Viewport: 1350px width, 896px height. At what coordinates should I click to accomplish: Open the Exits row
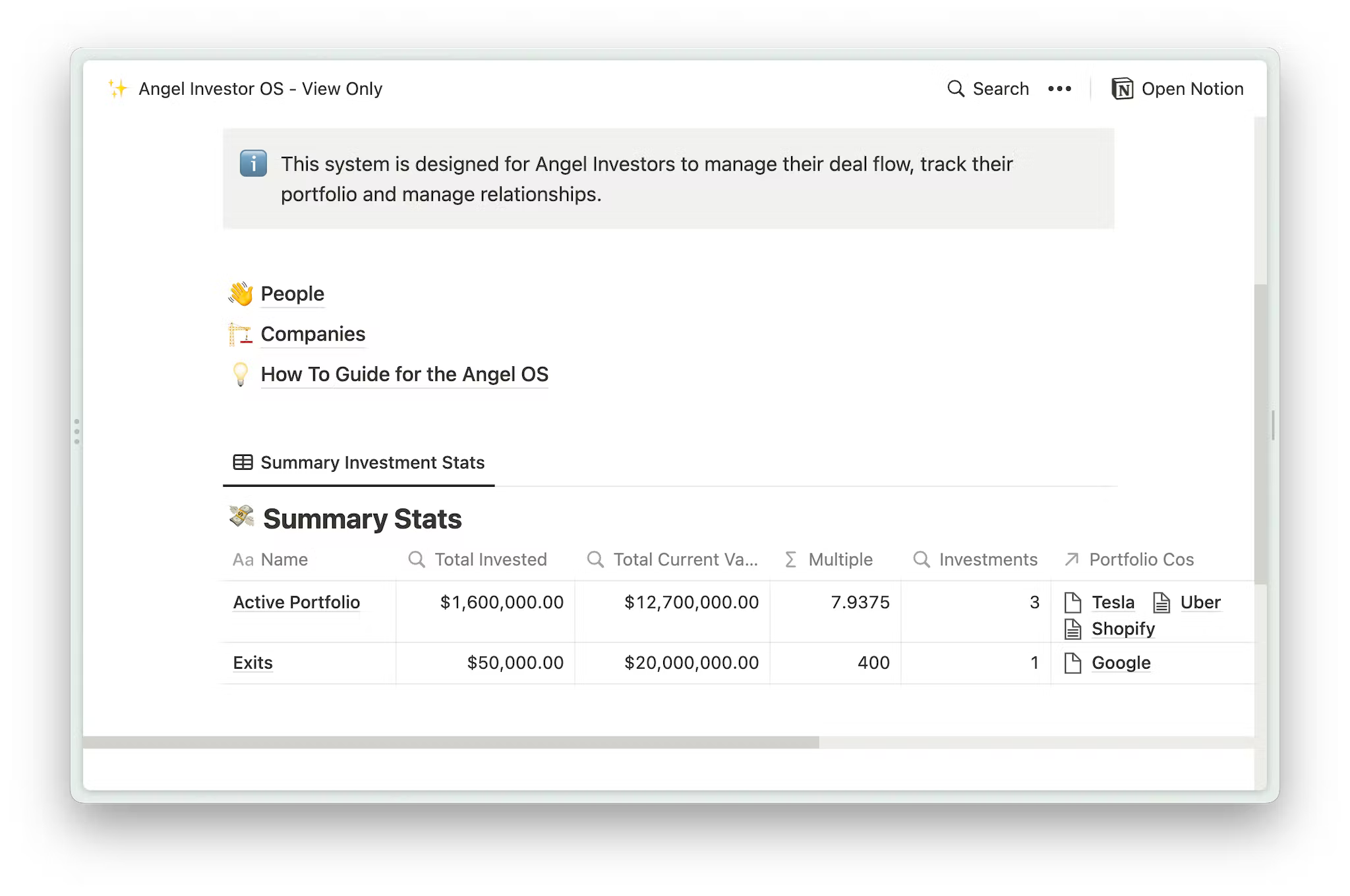pos(252,663)
